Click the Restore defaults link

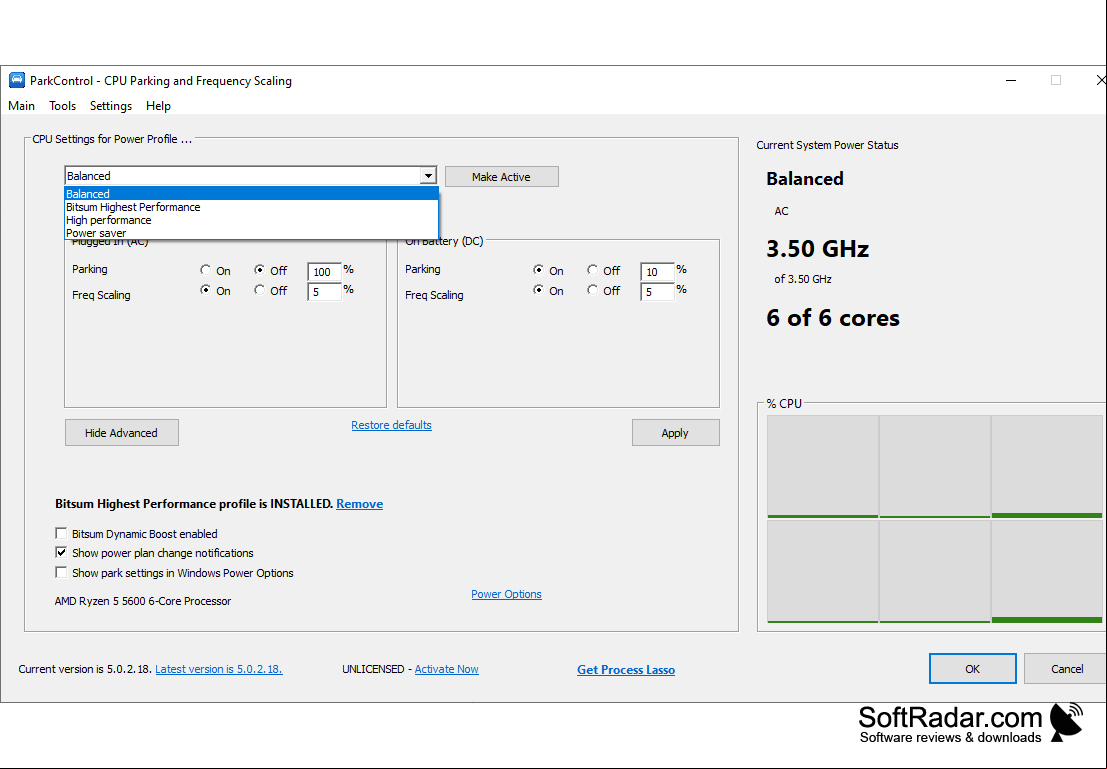(x=391, y=425)
